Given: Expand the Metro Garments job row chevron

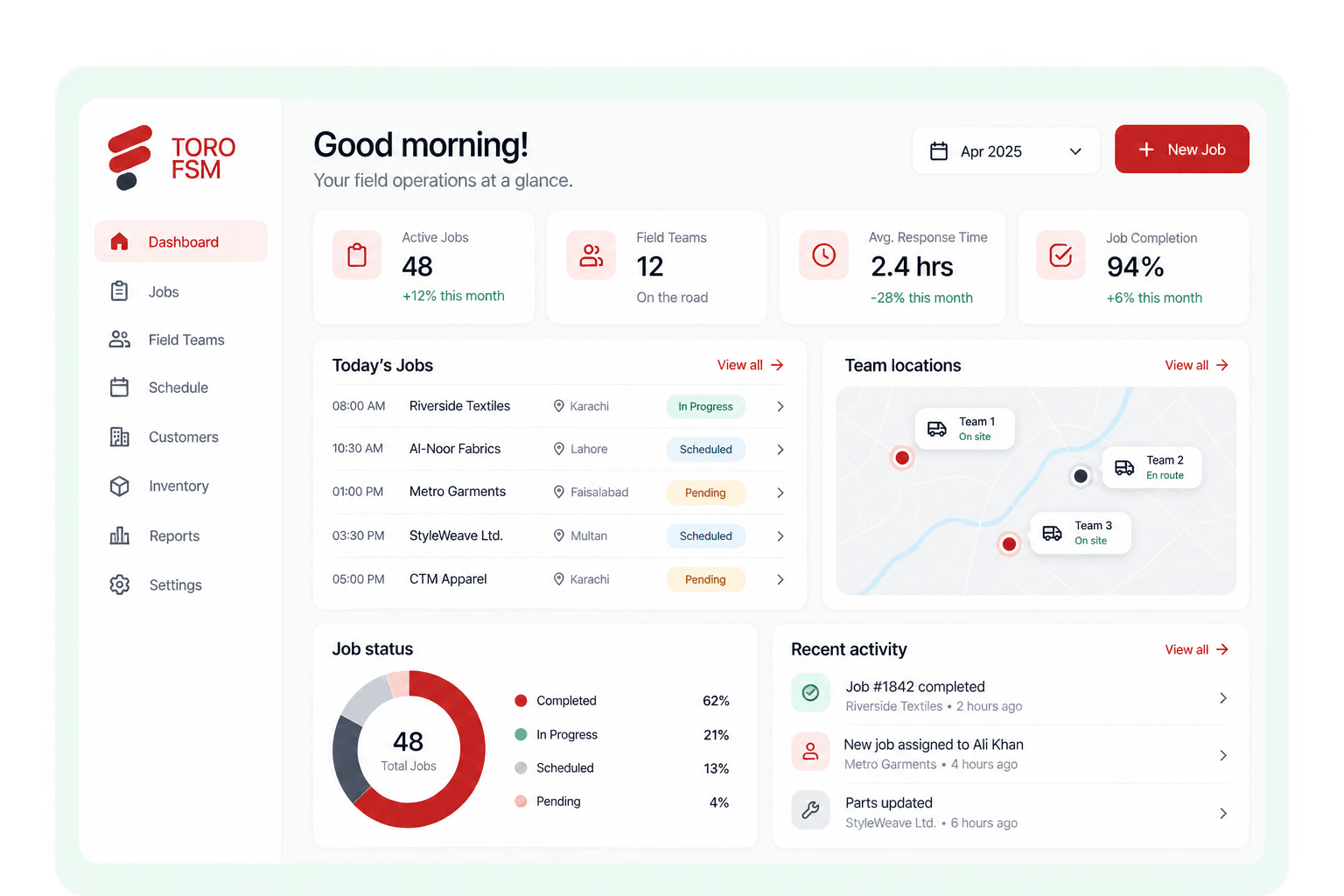Looking at the screenshot, I should tap(780, 493).
